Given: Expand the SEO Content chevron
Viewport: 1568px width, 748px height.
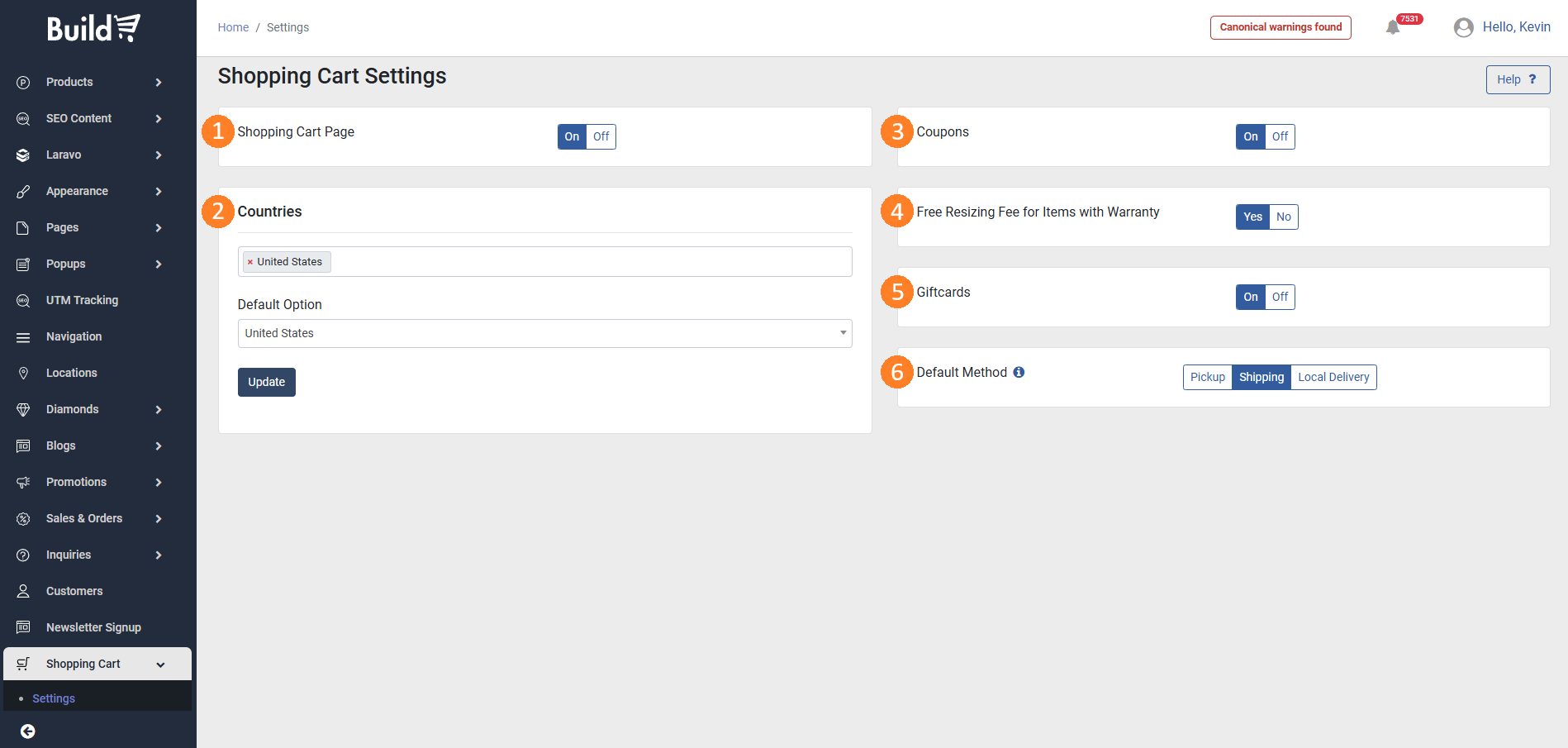Looking at the screenshot, I should 159,118.
